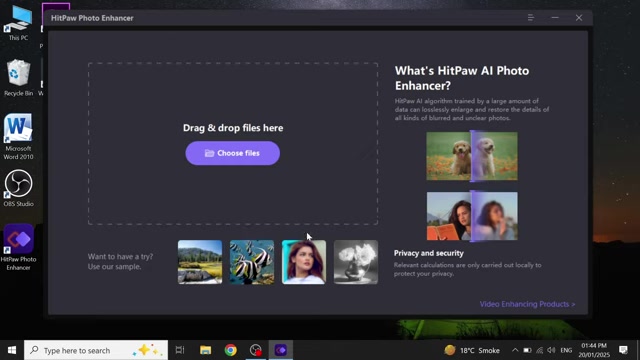Image resolution: width=640 pixels, height=360 pixels.
Task: Click the battery status tray icon
Action: 527,350
